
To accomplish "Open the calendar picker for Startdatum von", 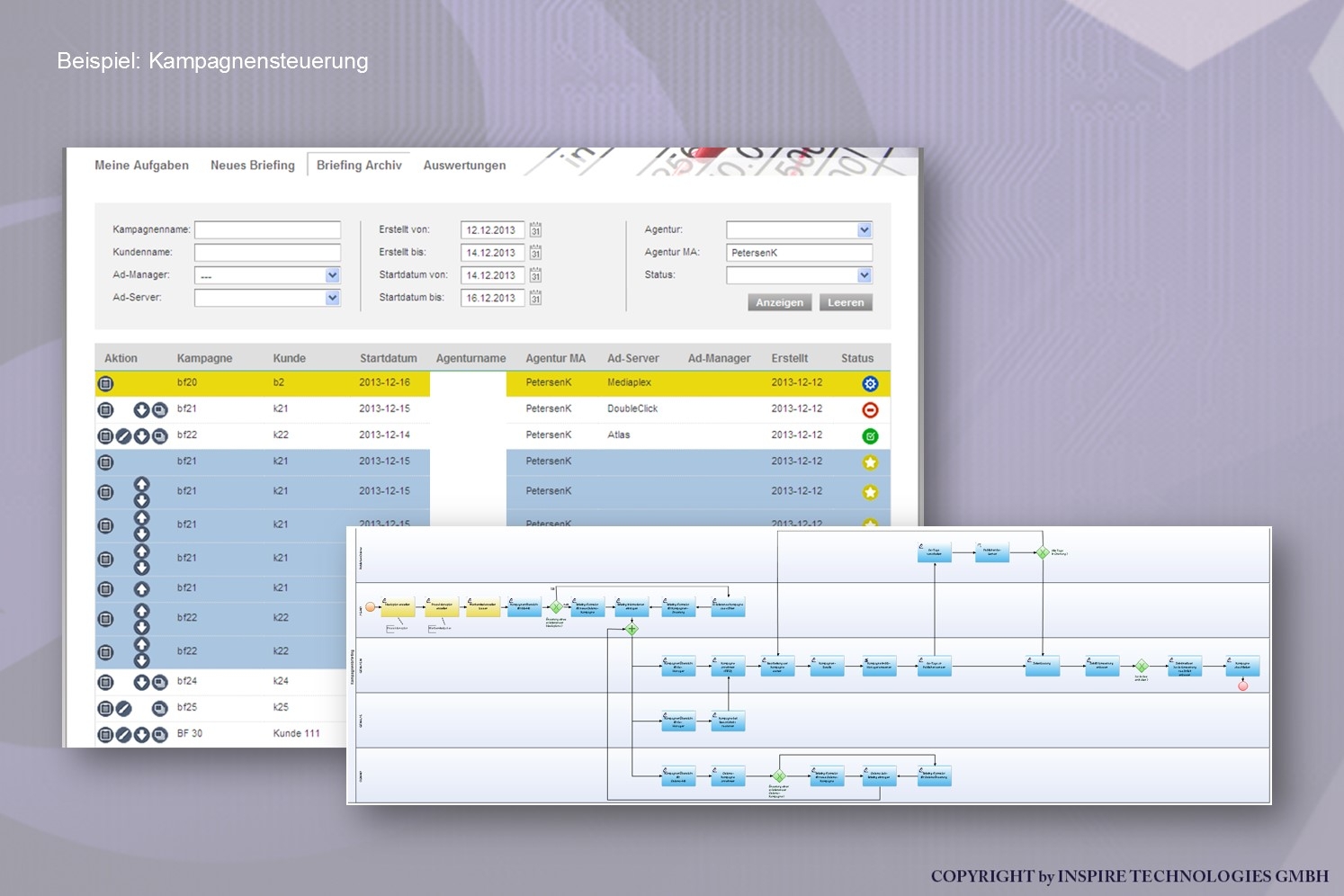I will click(x=535, y=274).
